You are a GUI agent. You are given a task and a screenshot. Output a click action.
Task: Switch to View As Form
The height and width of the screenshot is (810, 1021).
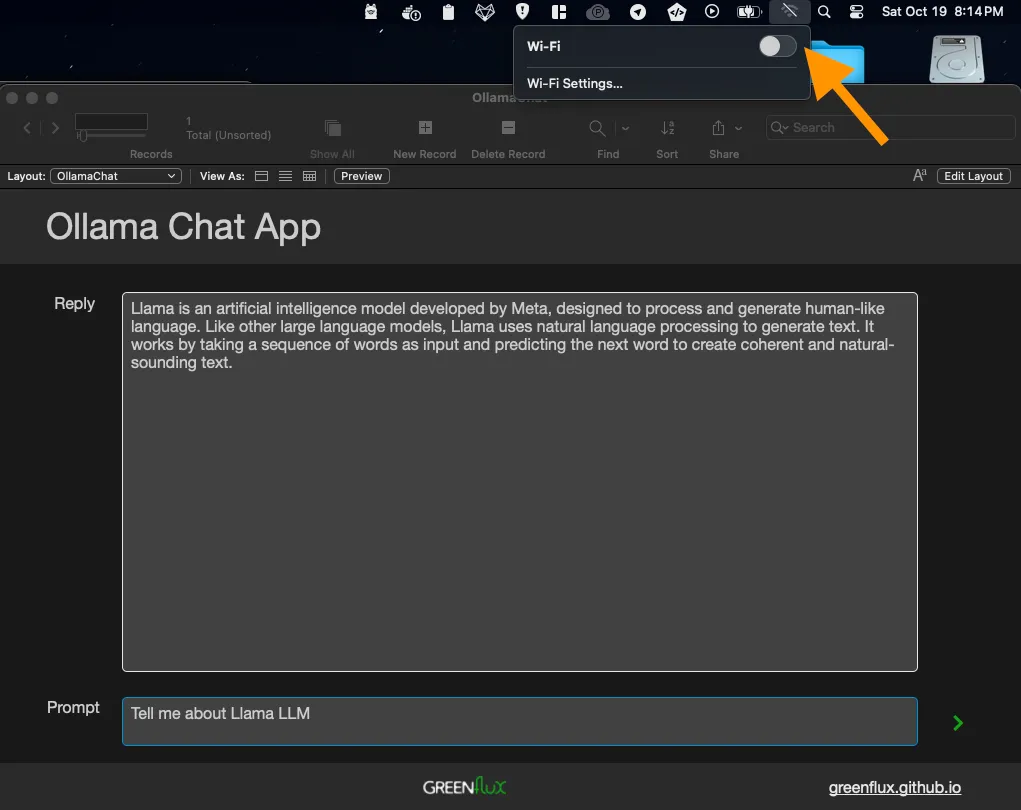pyautogui.click(x=262, y=176)
